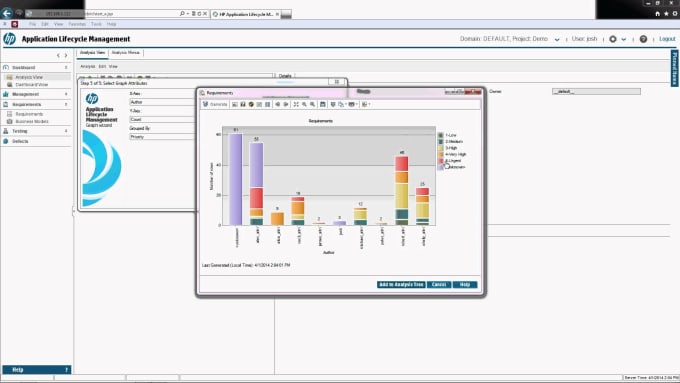This screenshot has width=680, height=383.
Task: Click the browser settings gear icon
Action: [675, 14]
